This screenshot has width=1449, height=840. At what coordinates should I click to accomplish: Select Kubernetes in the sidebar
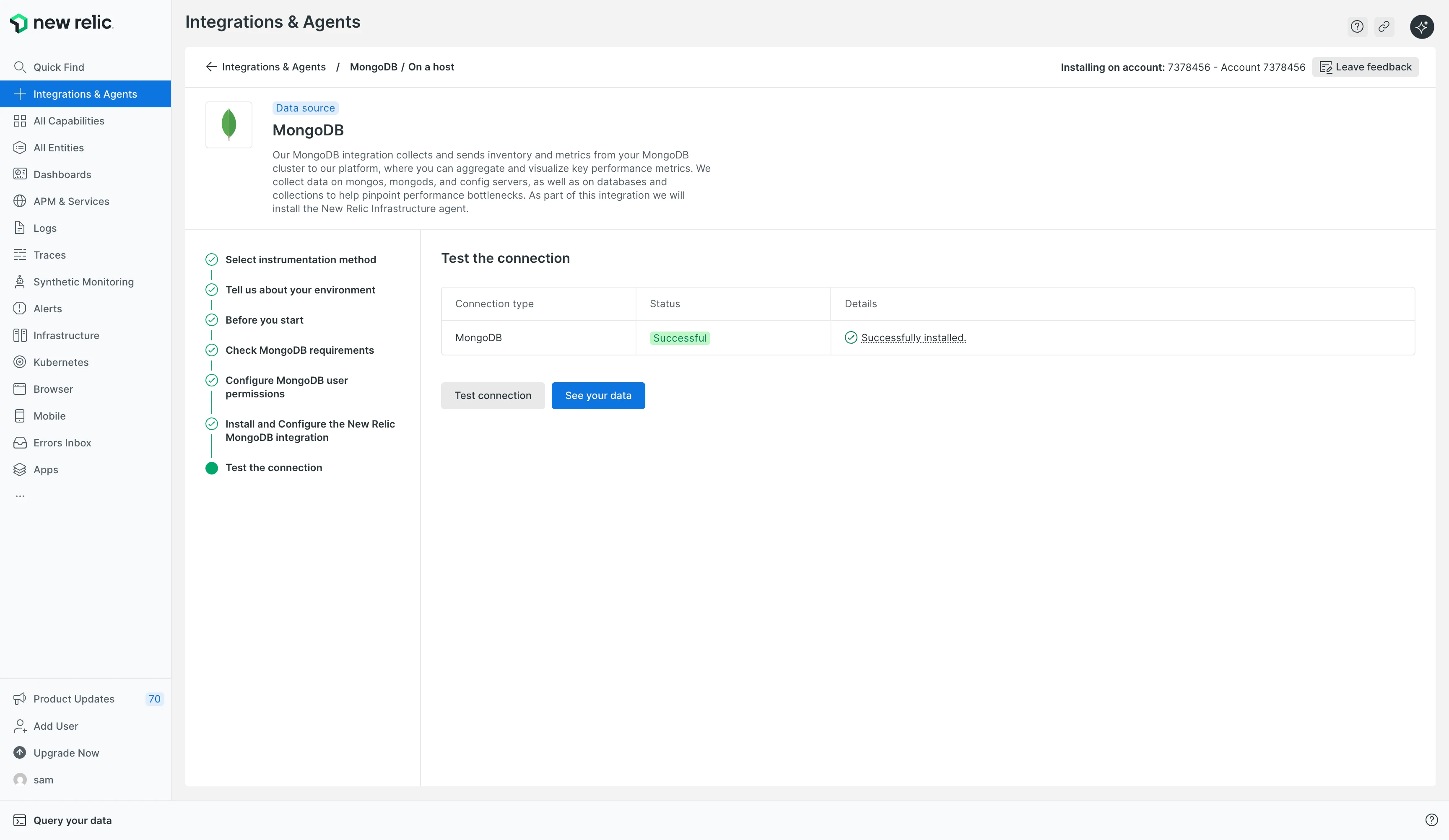coord(86,362)
